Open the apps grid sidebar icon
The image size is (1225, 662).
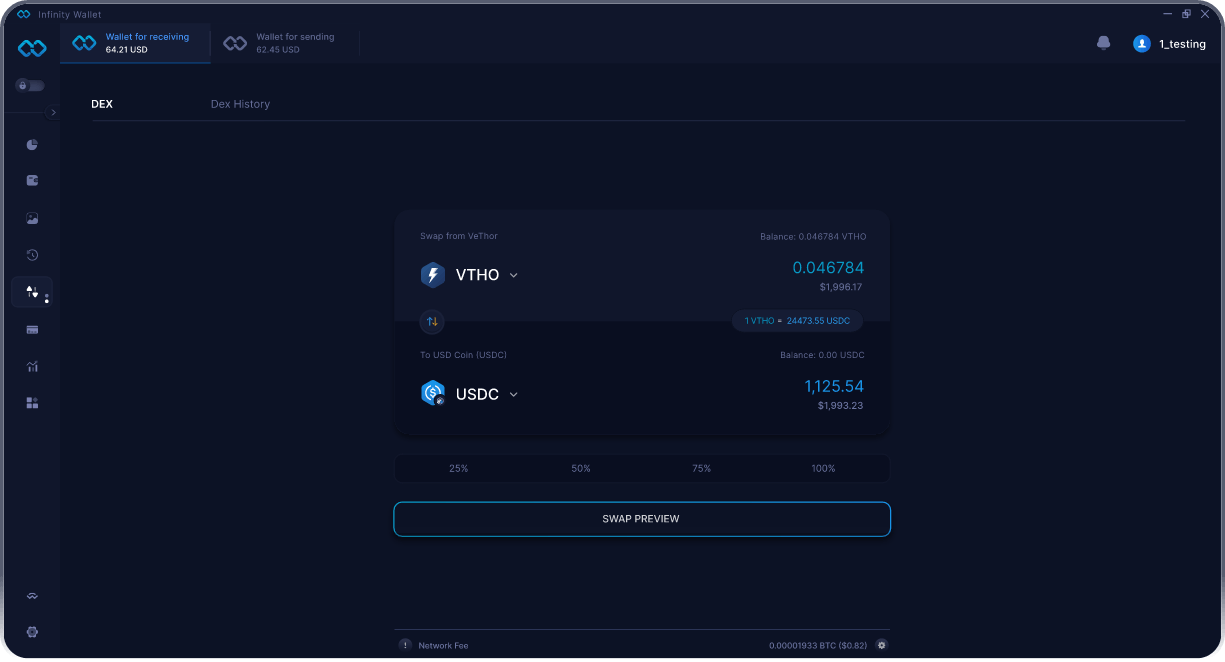point(32,403)
